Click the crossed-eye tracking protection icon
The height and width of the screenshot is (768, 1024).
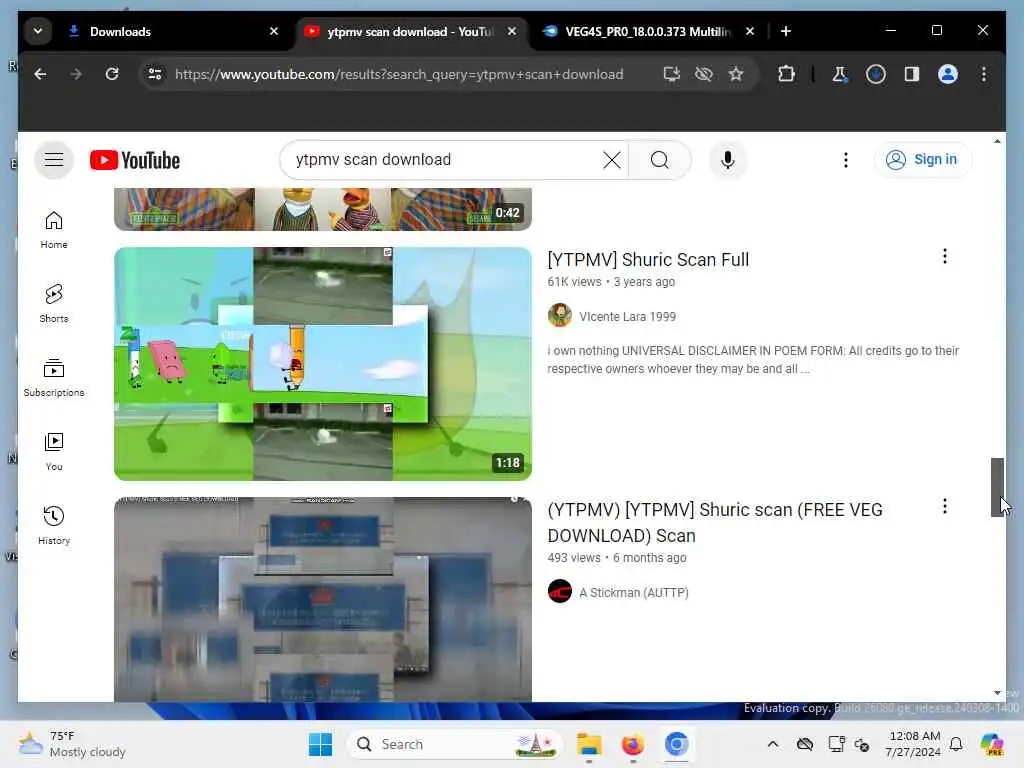[703, 74]
